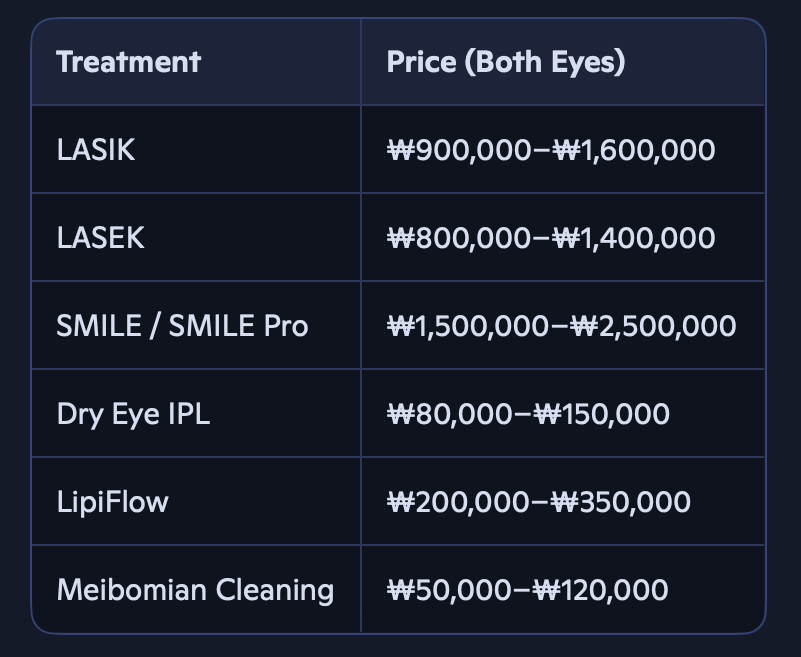Select the Dry Eye IPL cell
The height and width of the screenshot is (657, 801).
click(196, 413)
